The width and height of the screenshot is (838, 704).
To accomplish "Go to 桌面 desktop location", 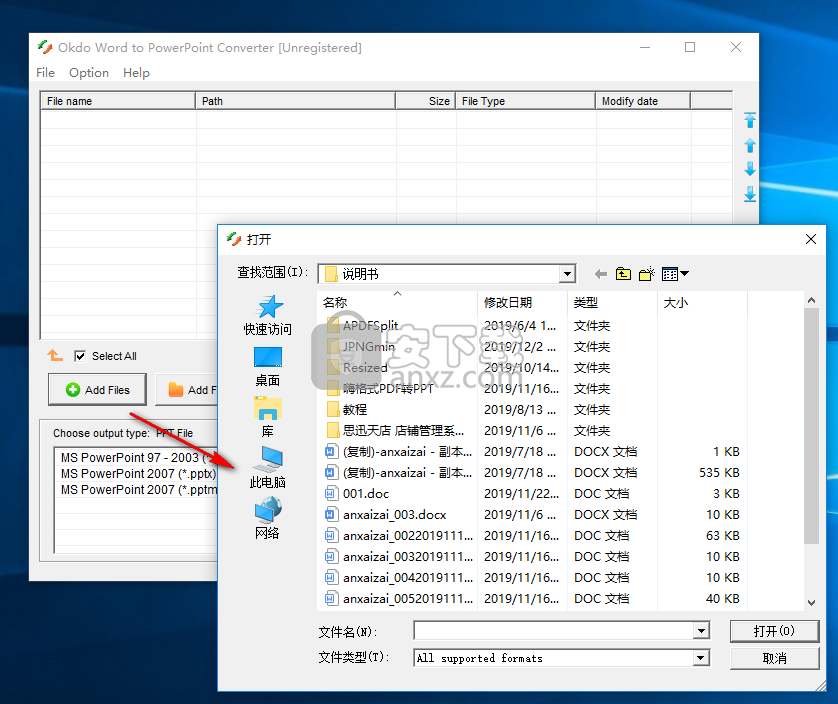I will [268, 367].
